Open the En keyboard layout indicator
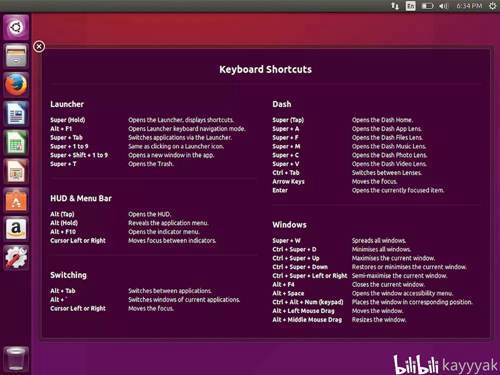This screenshot has width=500, height=375. click(411, 6)
